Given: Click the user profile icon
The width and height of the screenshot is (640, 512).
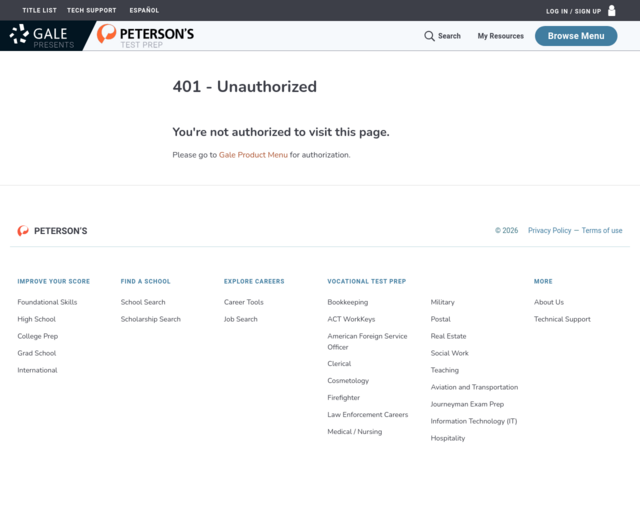Looking at the screenshot, I should point(611,11).
